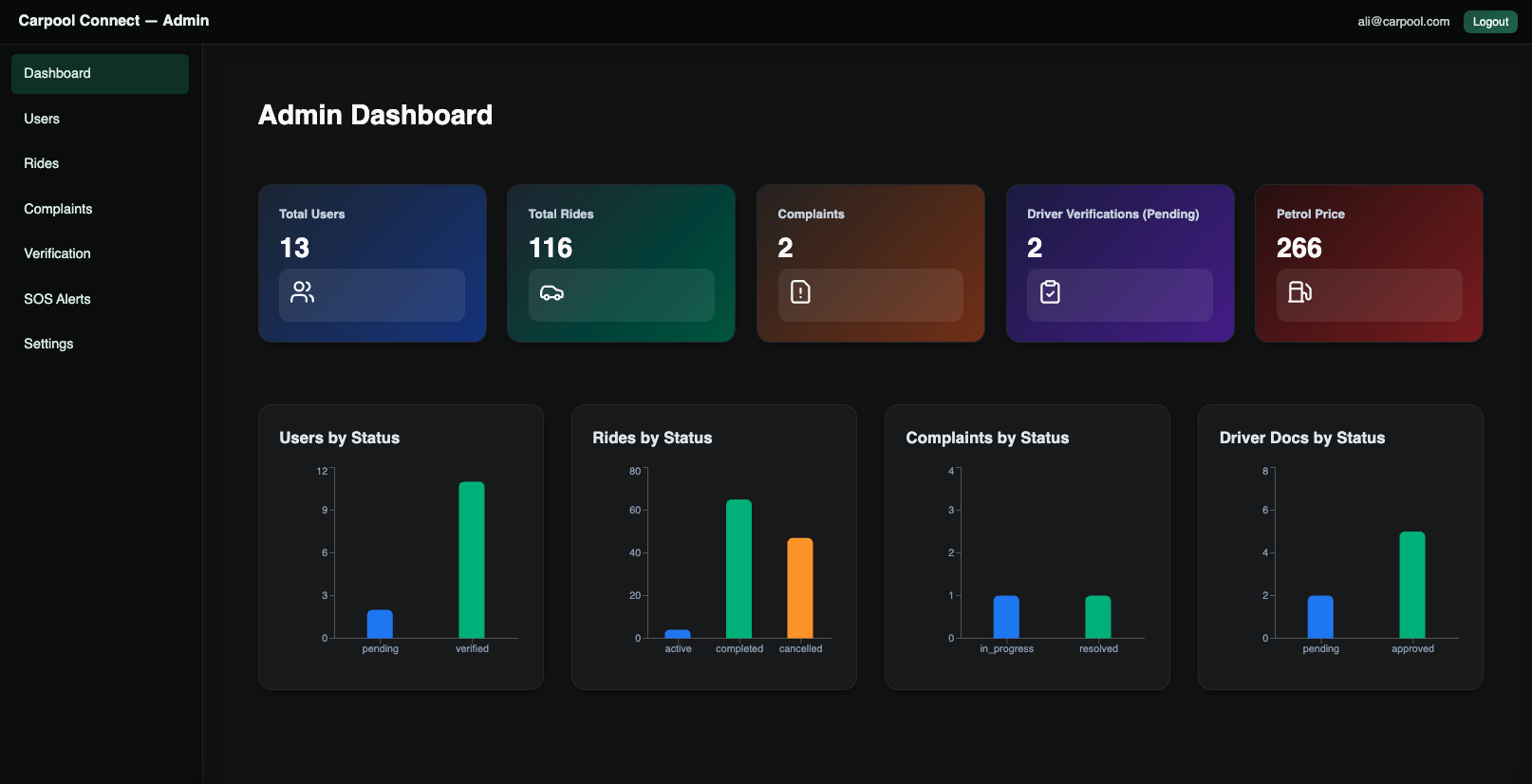Click the Carpool Connect — Admin title
Image resolution: width=1532 pixels, height=784 pixels.
point(114,21)
